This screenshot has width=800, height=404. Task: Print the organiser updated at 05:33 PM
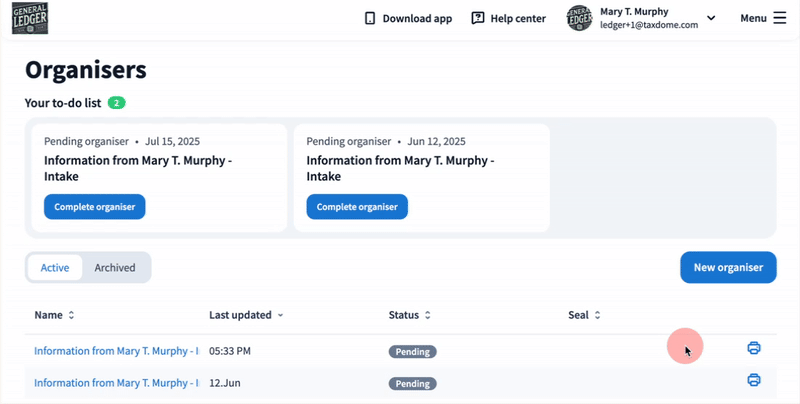[x=754, y=348]
